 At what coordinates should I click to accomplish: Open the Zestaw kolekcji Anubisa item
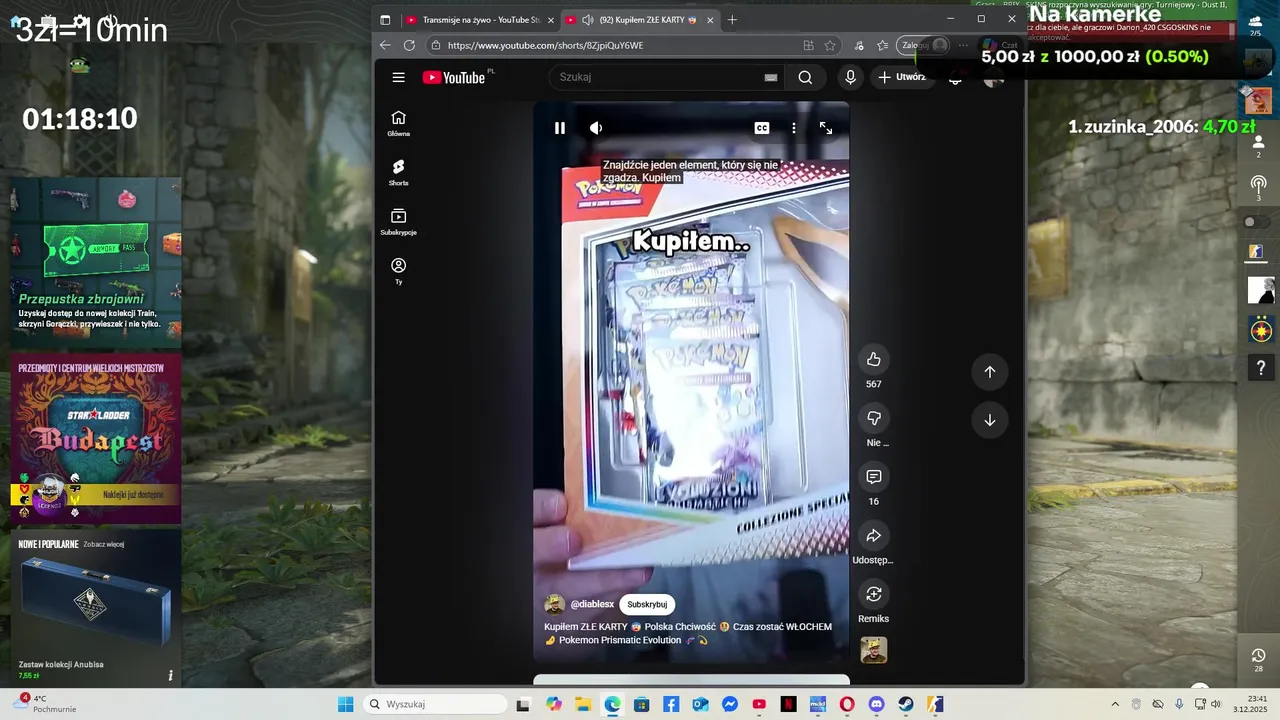(96, 608)
